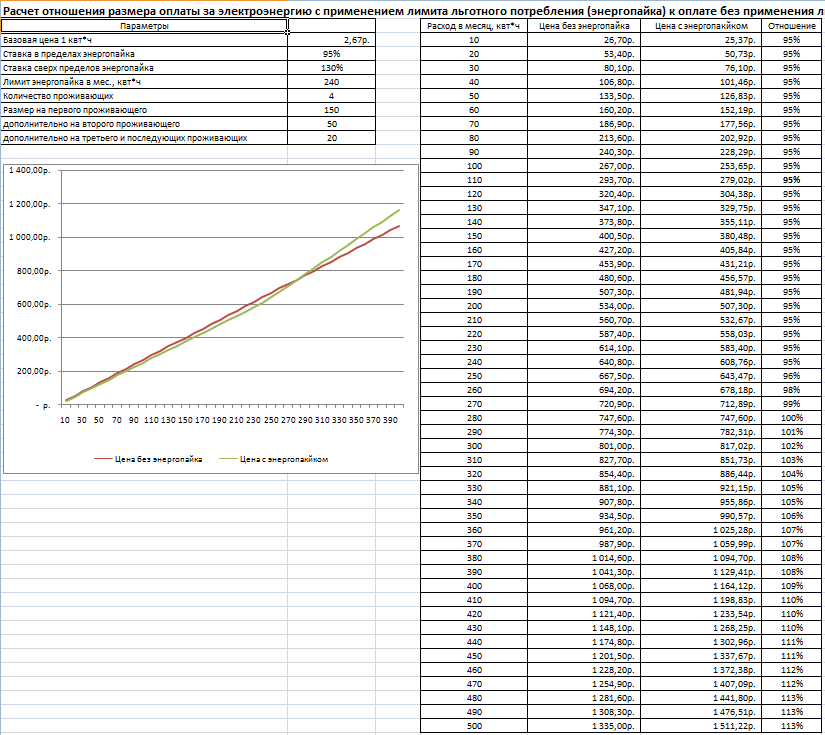
Task: Click the chart axis label "800,00р."
Action: (x=33, y=271)
